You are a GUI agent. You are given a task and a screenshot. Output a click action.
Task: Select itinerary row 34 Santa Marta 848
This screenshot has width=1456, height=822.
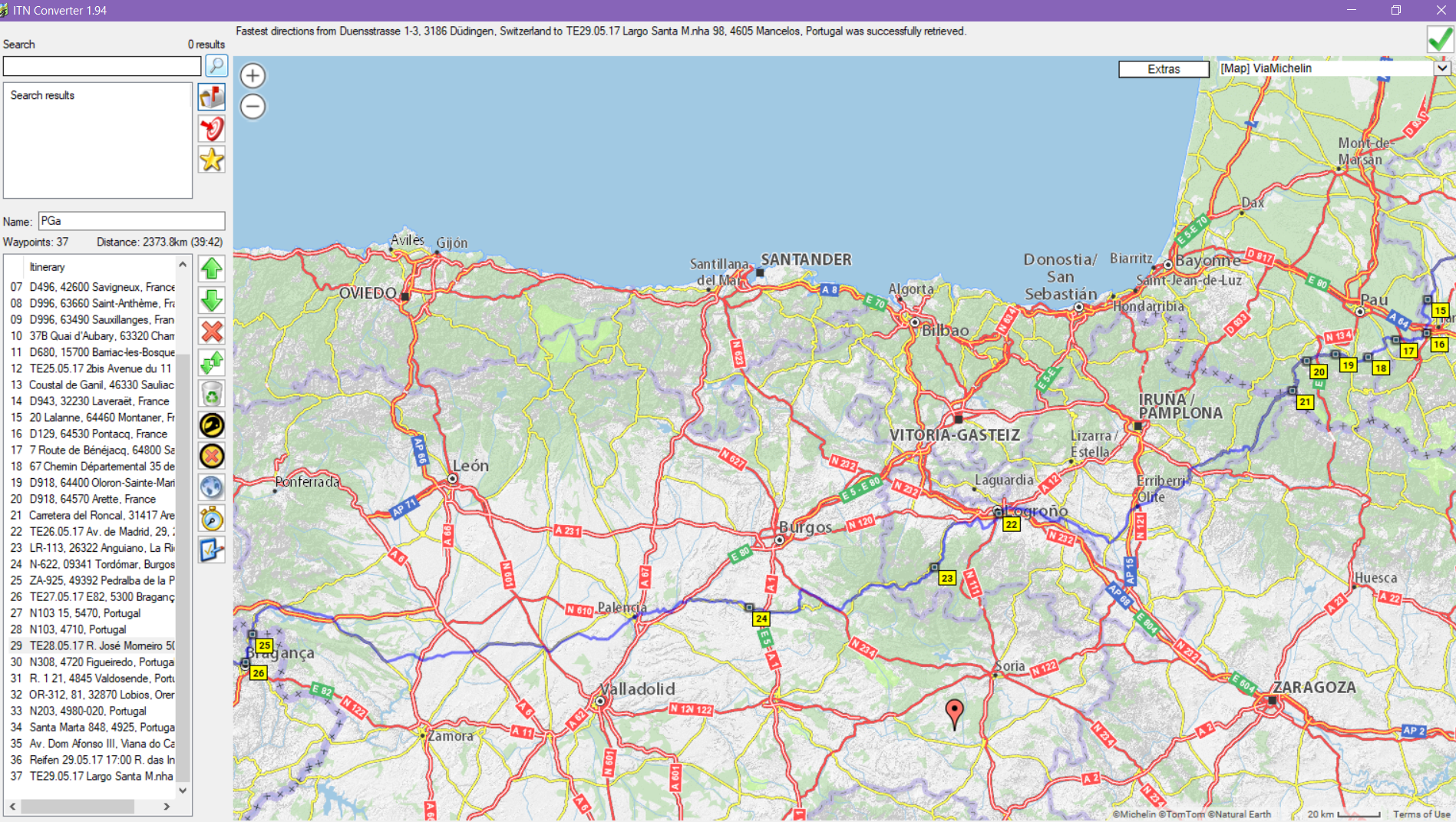pyautogui.click(x=92, y=727)
